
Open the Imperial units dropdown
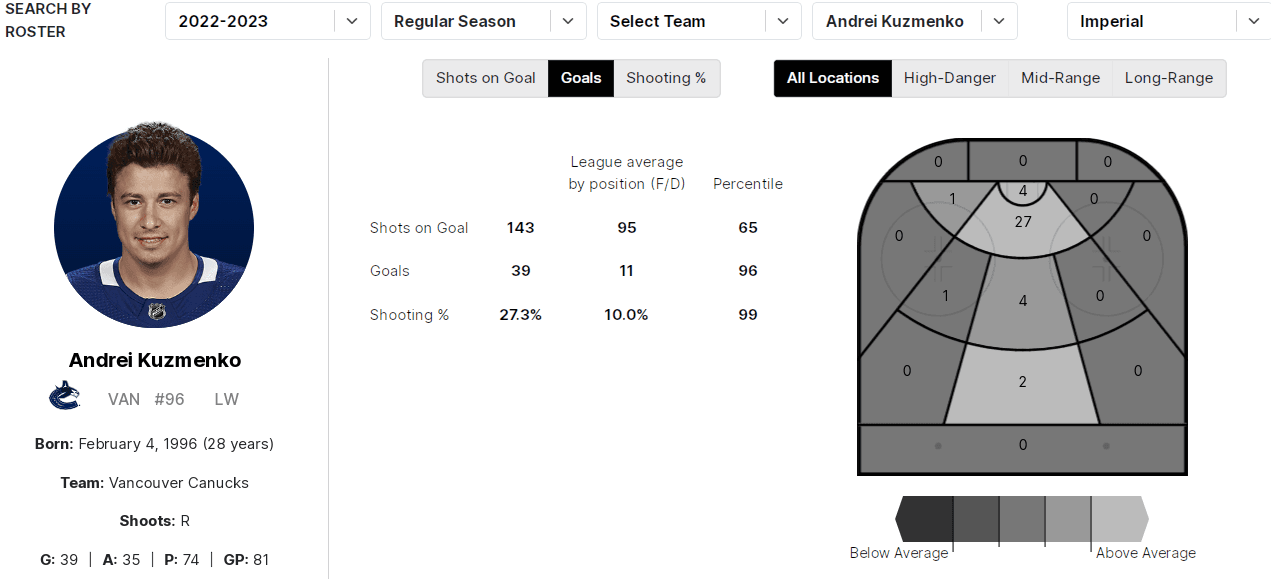pyautogui.click(x=1254, y=21)
